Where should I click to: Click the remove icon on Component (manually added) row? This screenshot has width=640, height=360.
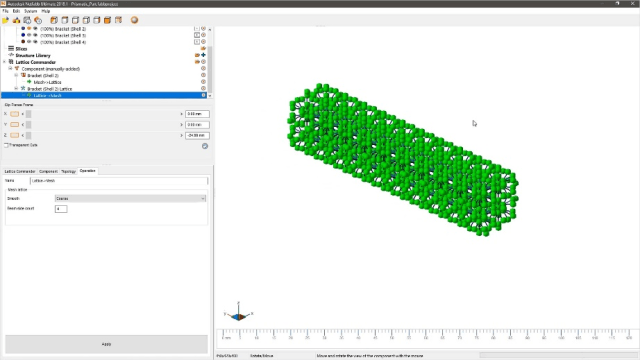pos(203,69)
